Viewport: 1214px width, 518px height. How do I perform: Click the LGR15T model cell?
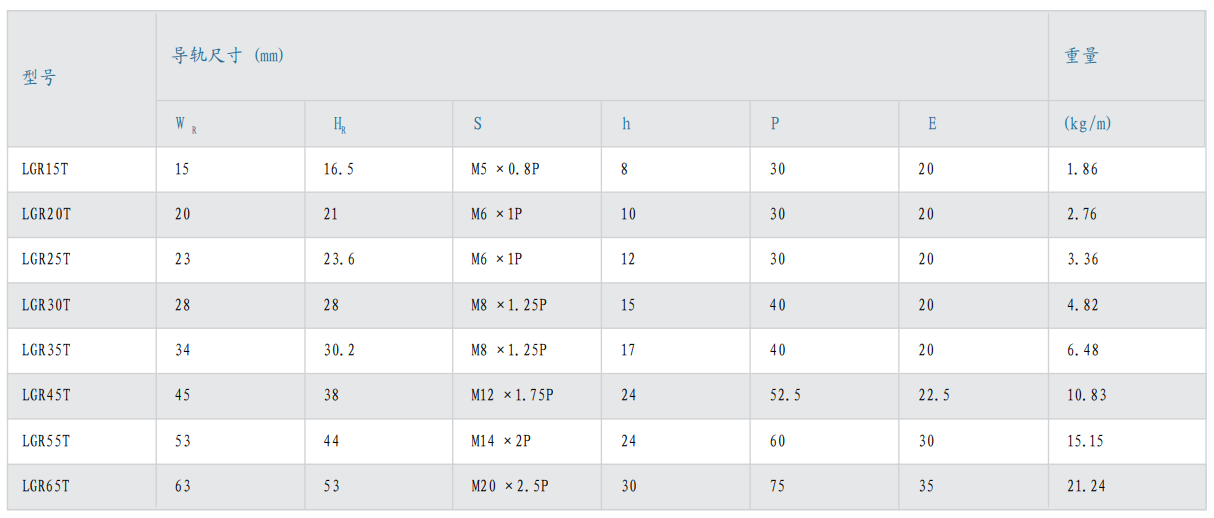46,169
